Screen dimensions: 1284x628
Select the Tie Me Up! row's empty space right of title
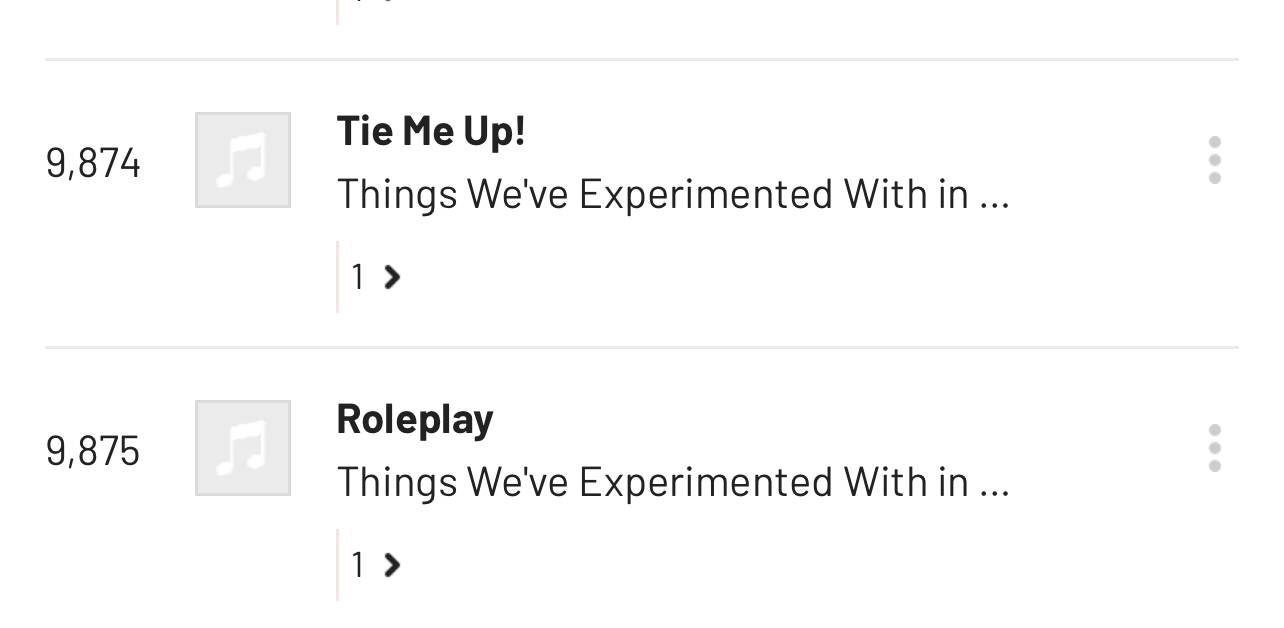[850, 131]
